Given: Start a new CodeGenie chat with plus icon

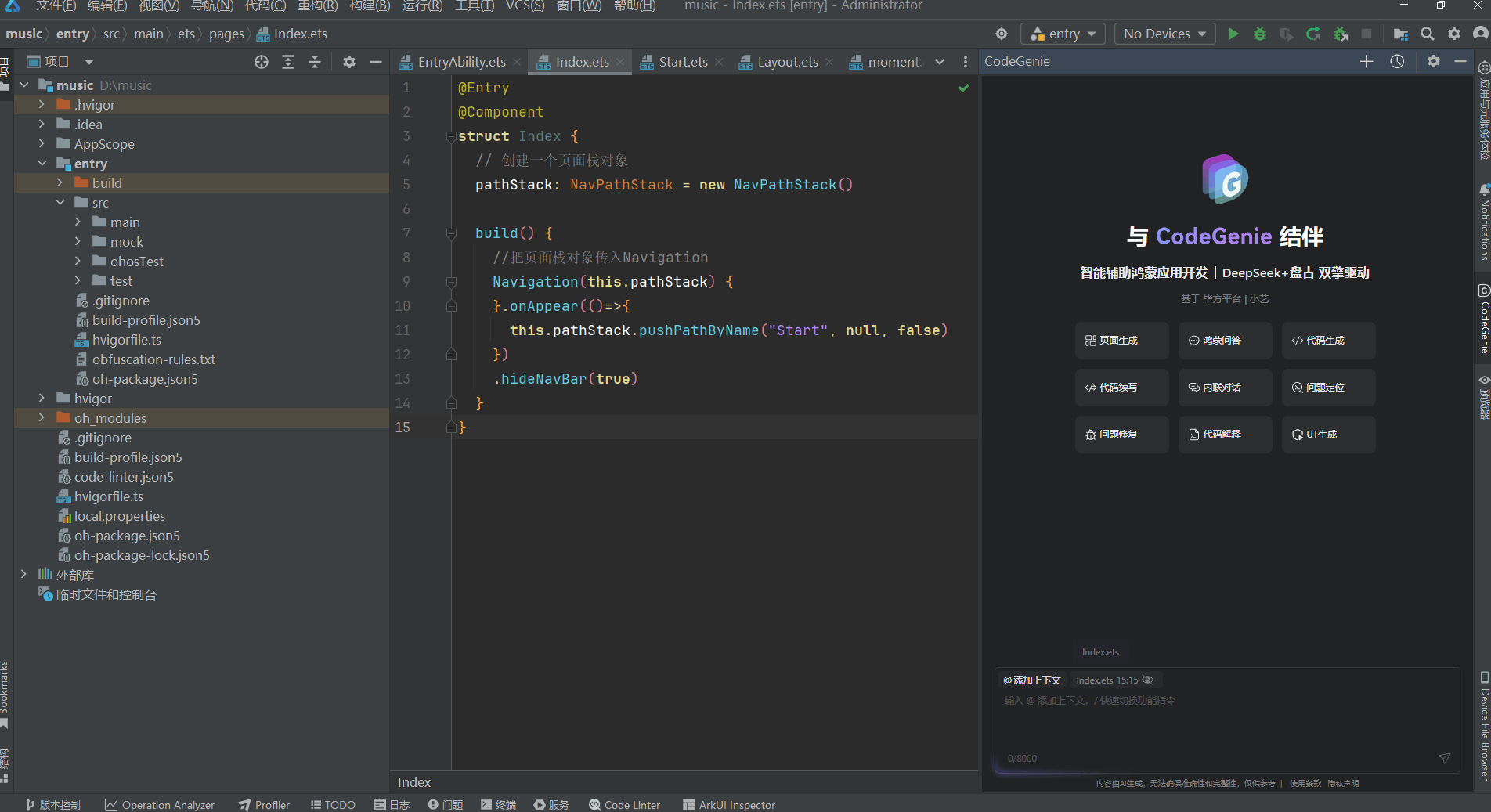Looking at the screenshot, I should (x=1366, y=61).
